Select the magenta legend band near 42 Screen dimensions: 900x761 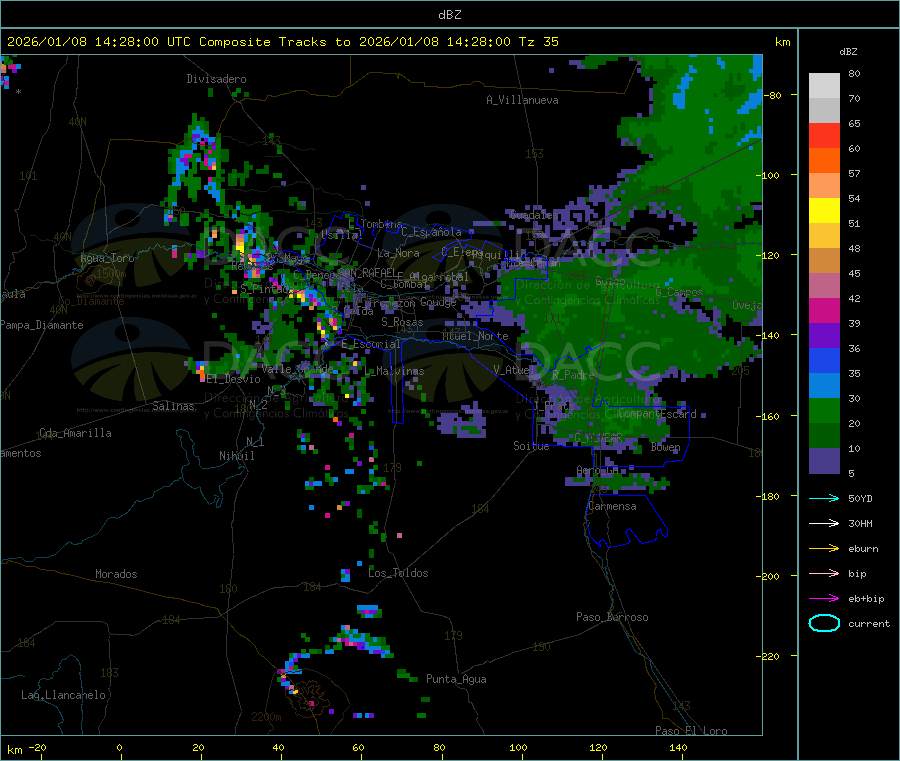[824, 310]
